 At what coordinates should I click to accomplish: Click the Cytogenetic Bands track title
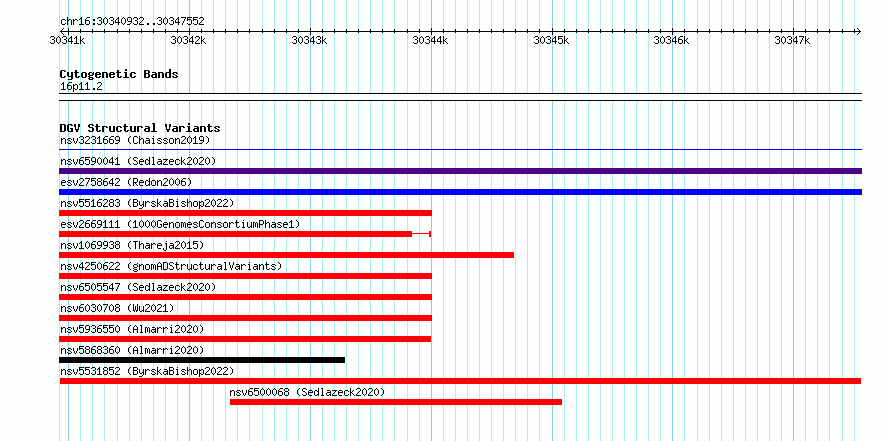pos(119,74)
